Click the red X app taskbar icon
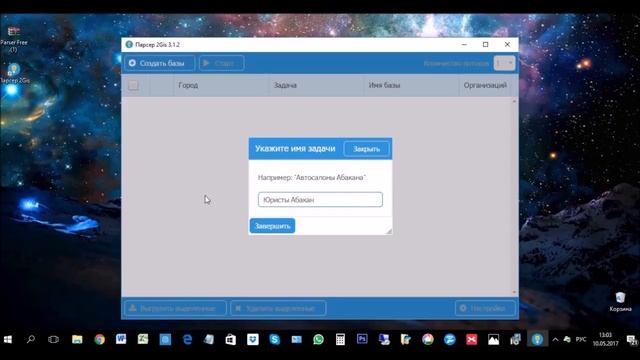This screenshot has height=360, width=640. tap(471, 340)
